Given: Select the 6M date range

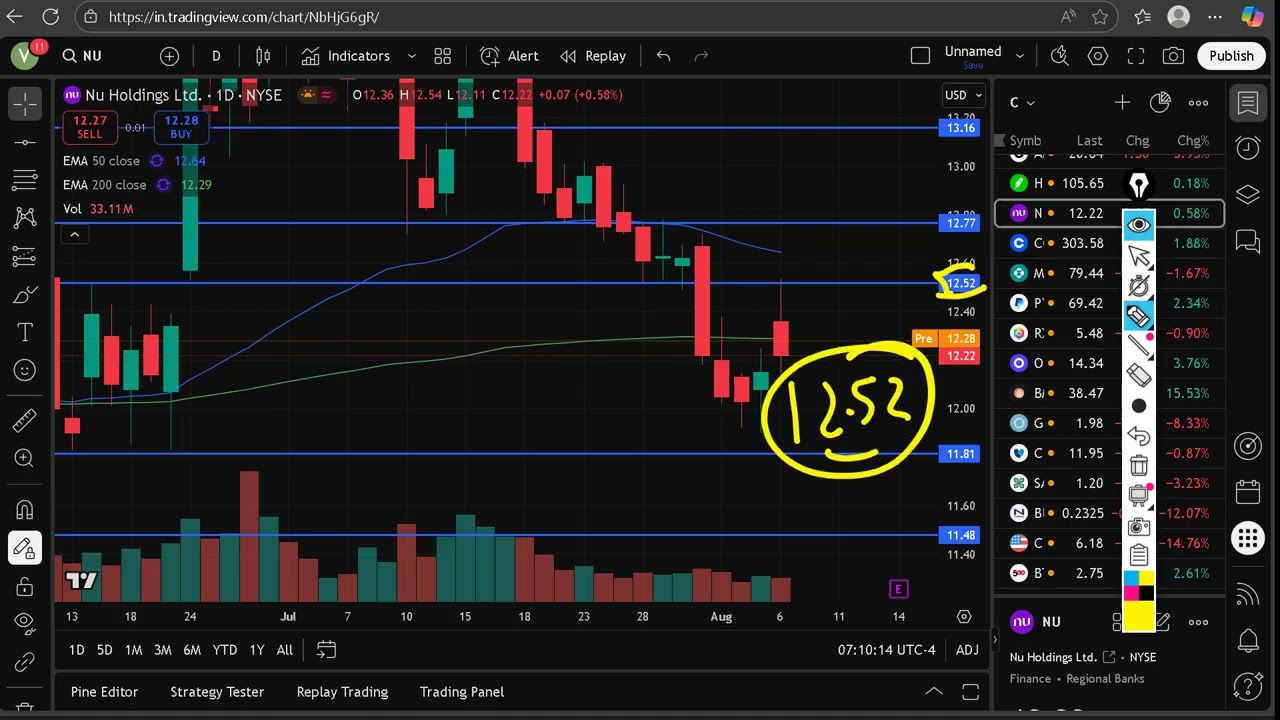Looking at the screenshot, I should [192, 650].
